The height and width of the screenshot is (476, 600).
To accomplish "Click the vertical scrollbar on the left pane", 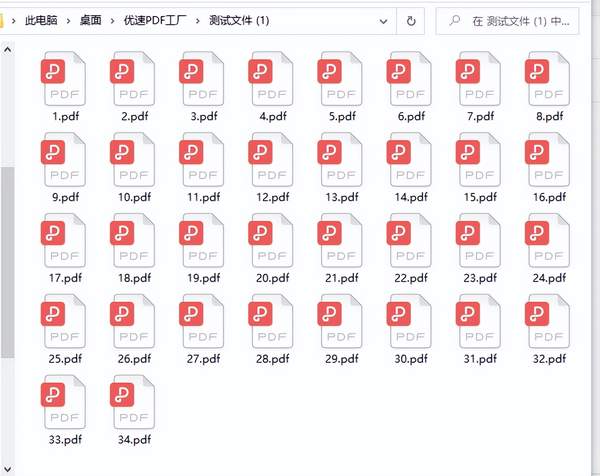I will click(7, 260).
